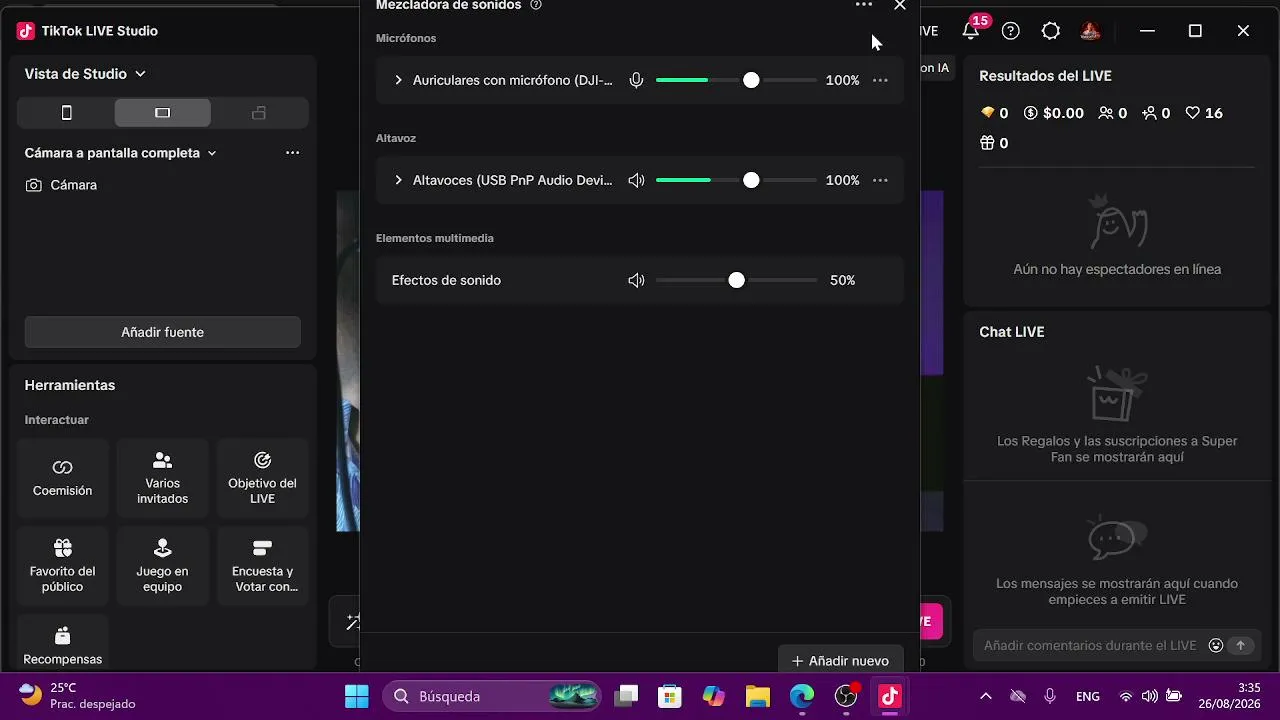Open the Juego en equipo tool
1280x720 pixels.
[162, 566]
